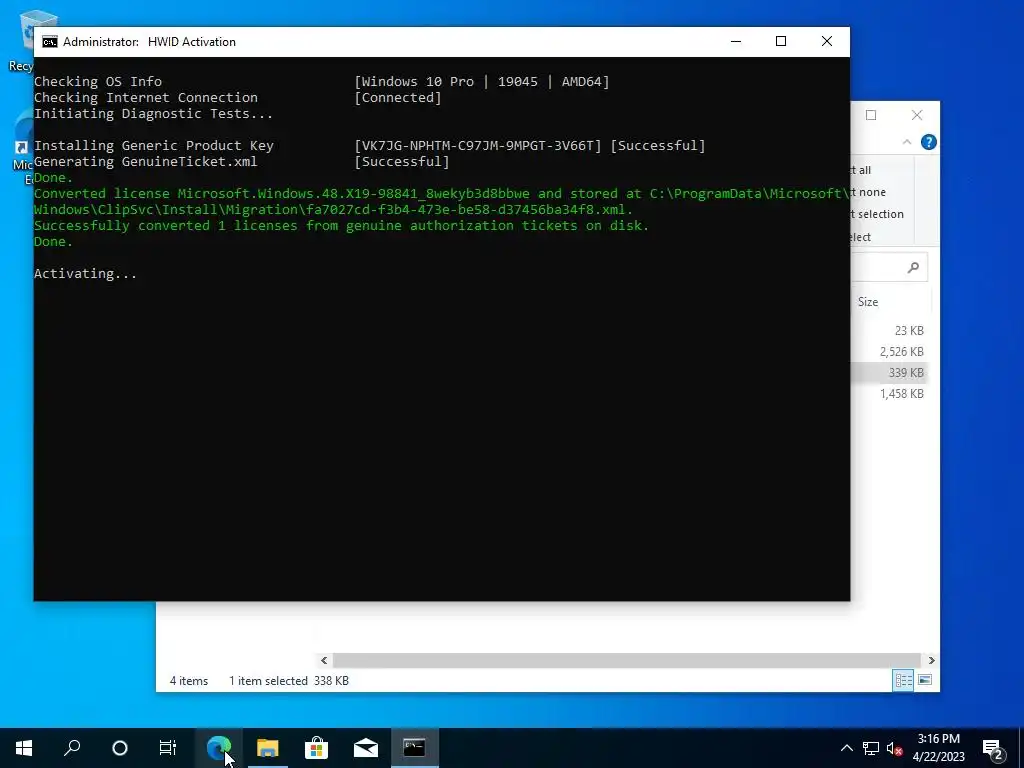Screen dimensions: 1024x768
Task: Click muted volume tray icon
Action: [x=895, y=748]
